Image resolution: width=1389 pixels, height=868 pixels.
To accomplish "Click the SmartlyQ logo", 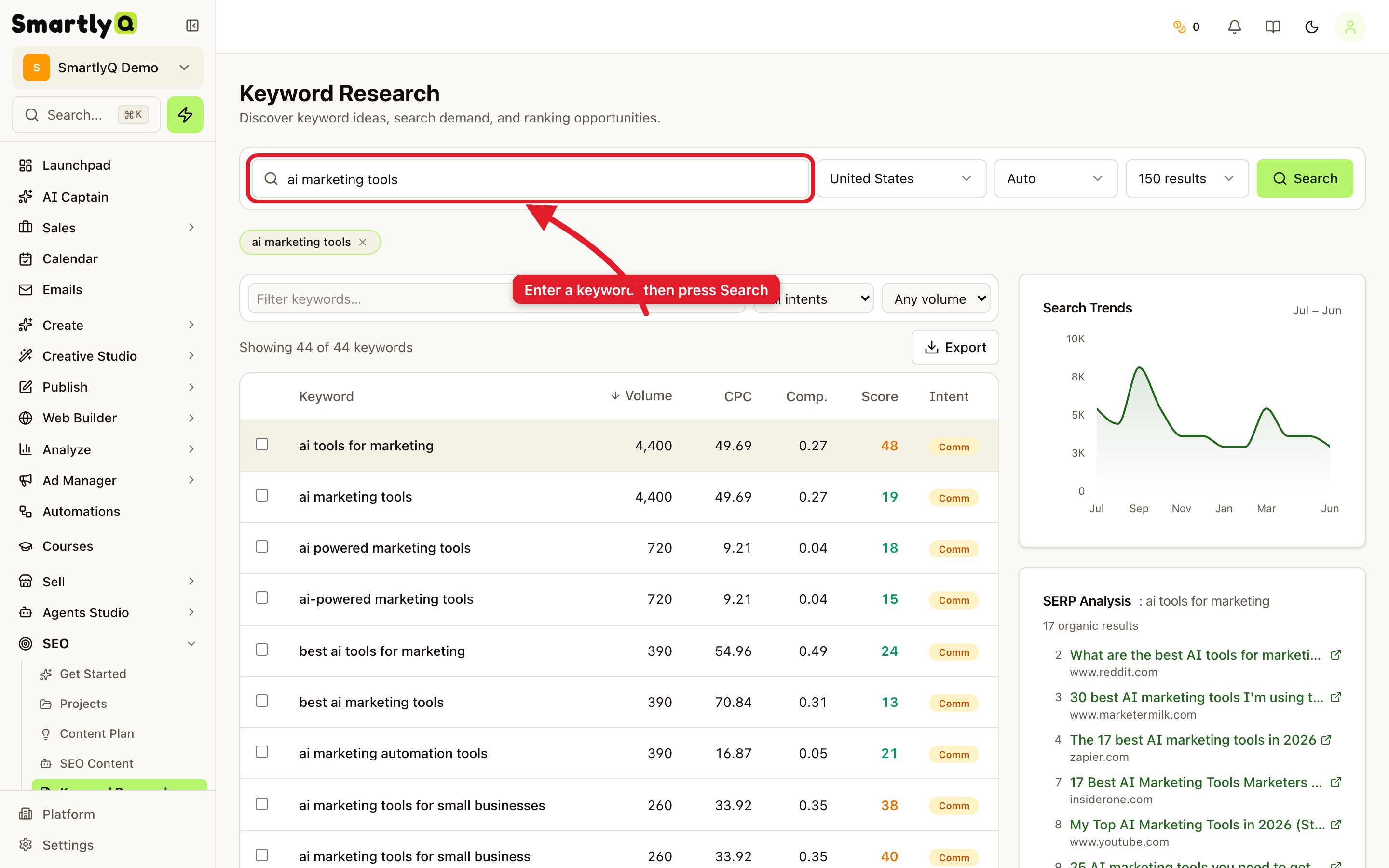I will [74, 25].
